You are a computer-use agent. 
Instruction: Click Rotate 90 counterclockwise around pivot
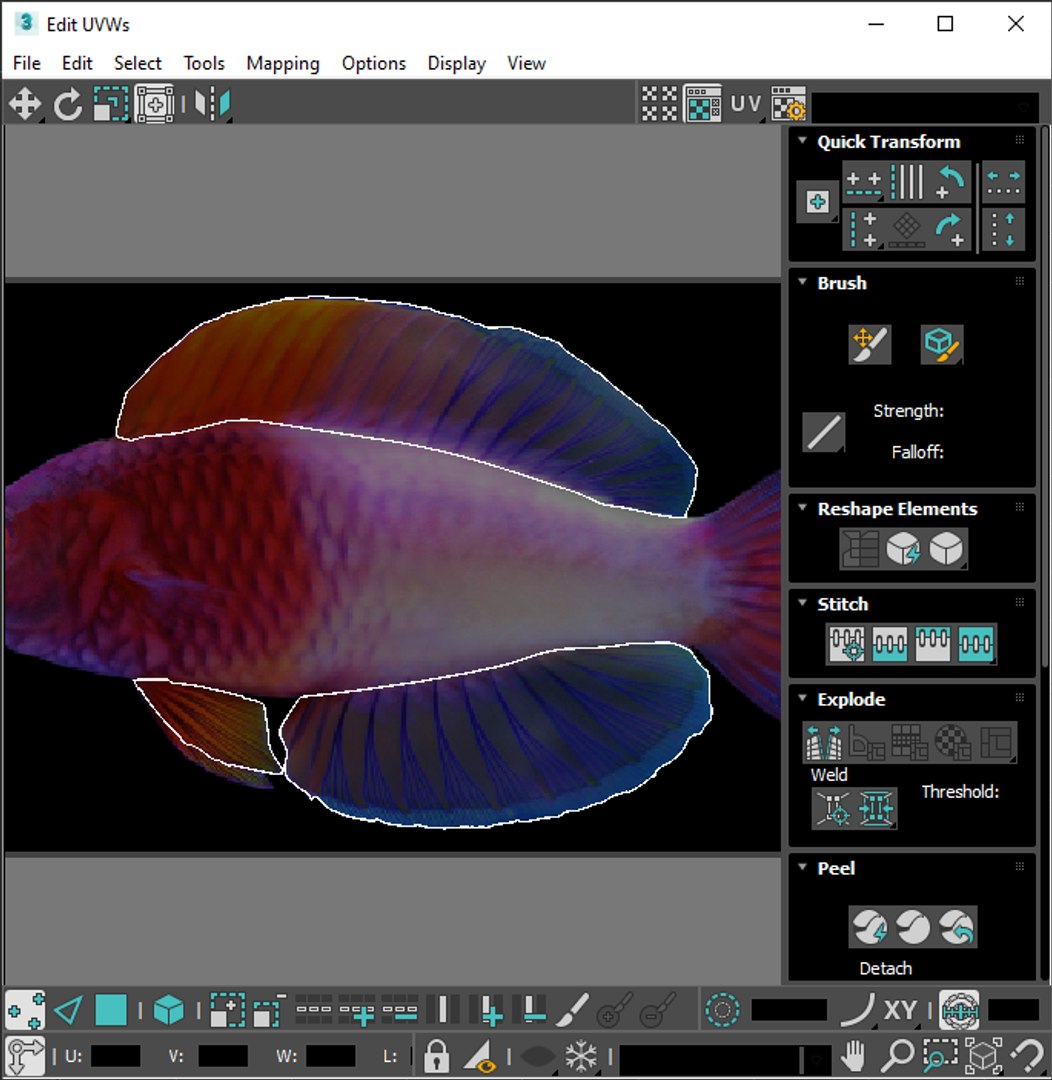pos(950,183)
